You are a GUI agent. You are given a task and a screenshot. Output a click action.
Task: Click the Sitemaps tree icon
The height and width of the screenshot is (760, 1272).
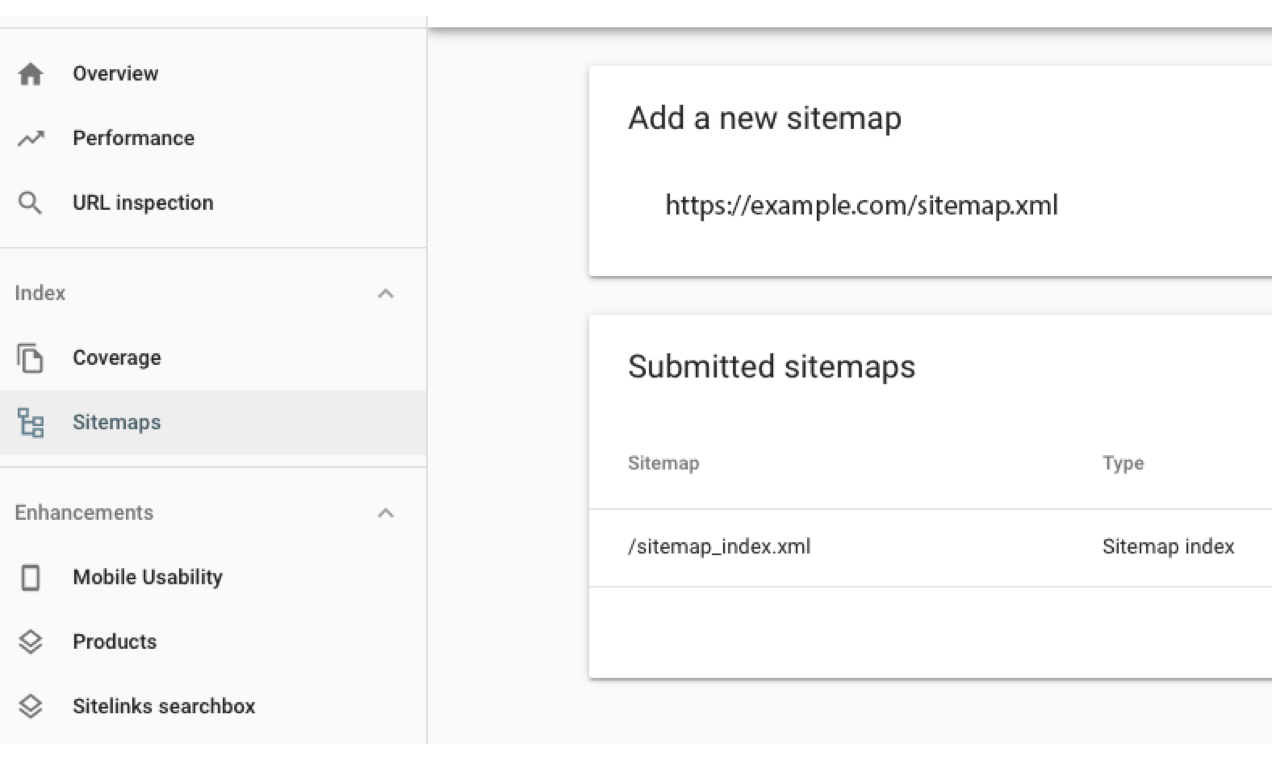(x=32, y=423)
